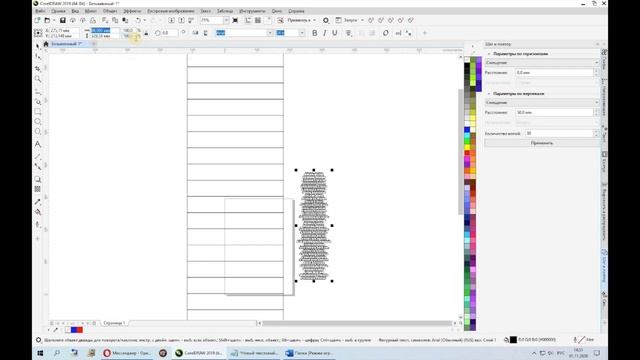
Task: Select the Interactive Fill tool
Action: 38,212
